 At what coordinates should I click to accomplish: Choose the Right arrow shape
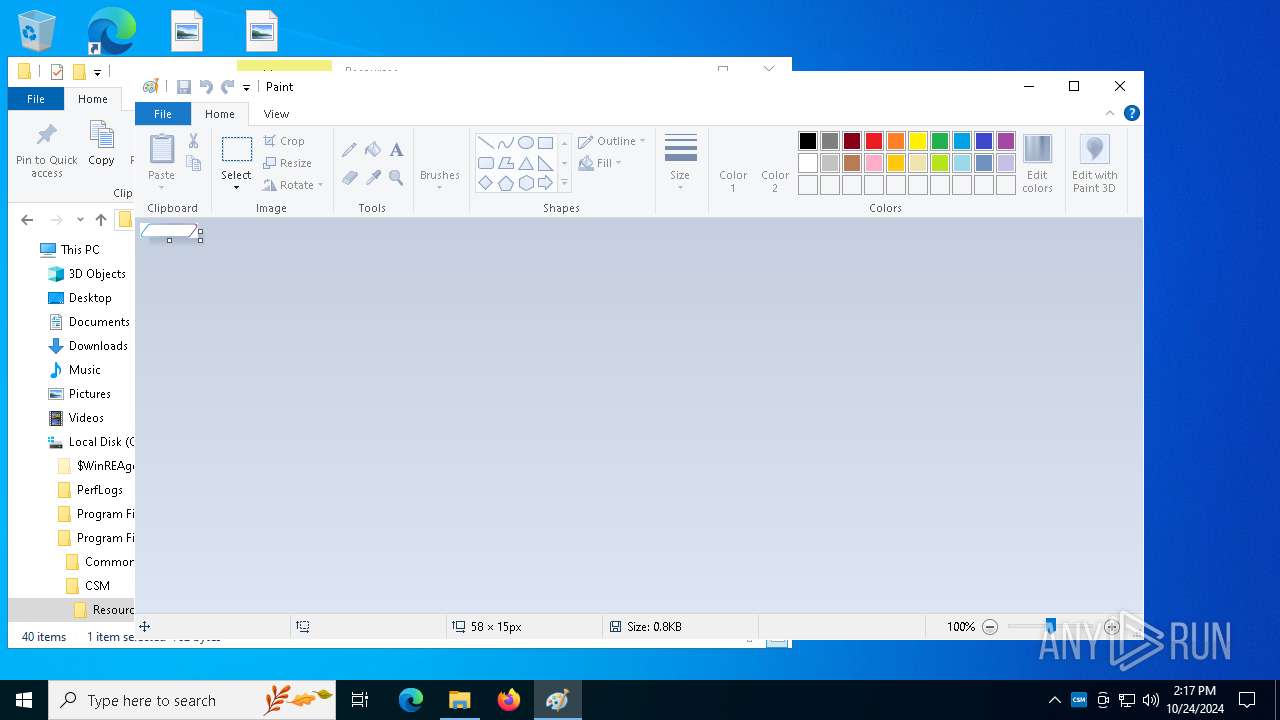click(x=546, y=183)
